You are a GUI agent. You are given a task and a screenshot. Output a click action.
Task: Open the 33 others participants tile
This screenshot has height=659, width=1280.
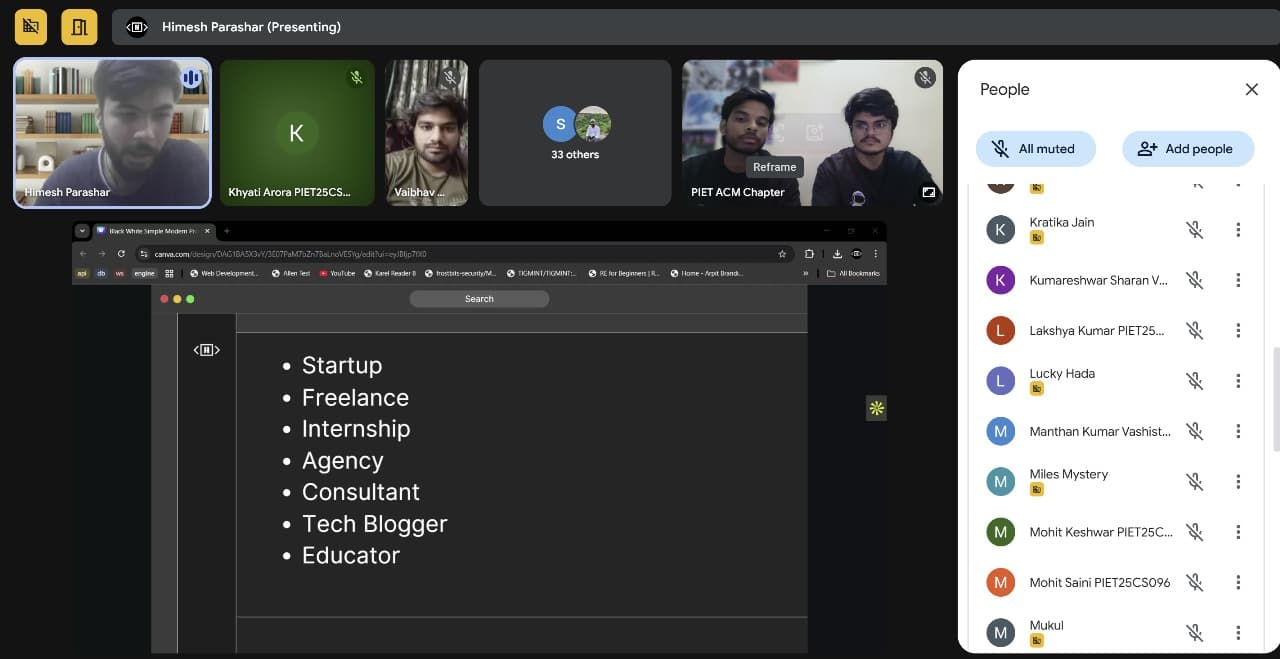click(x=575, y=133)
